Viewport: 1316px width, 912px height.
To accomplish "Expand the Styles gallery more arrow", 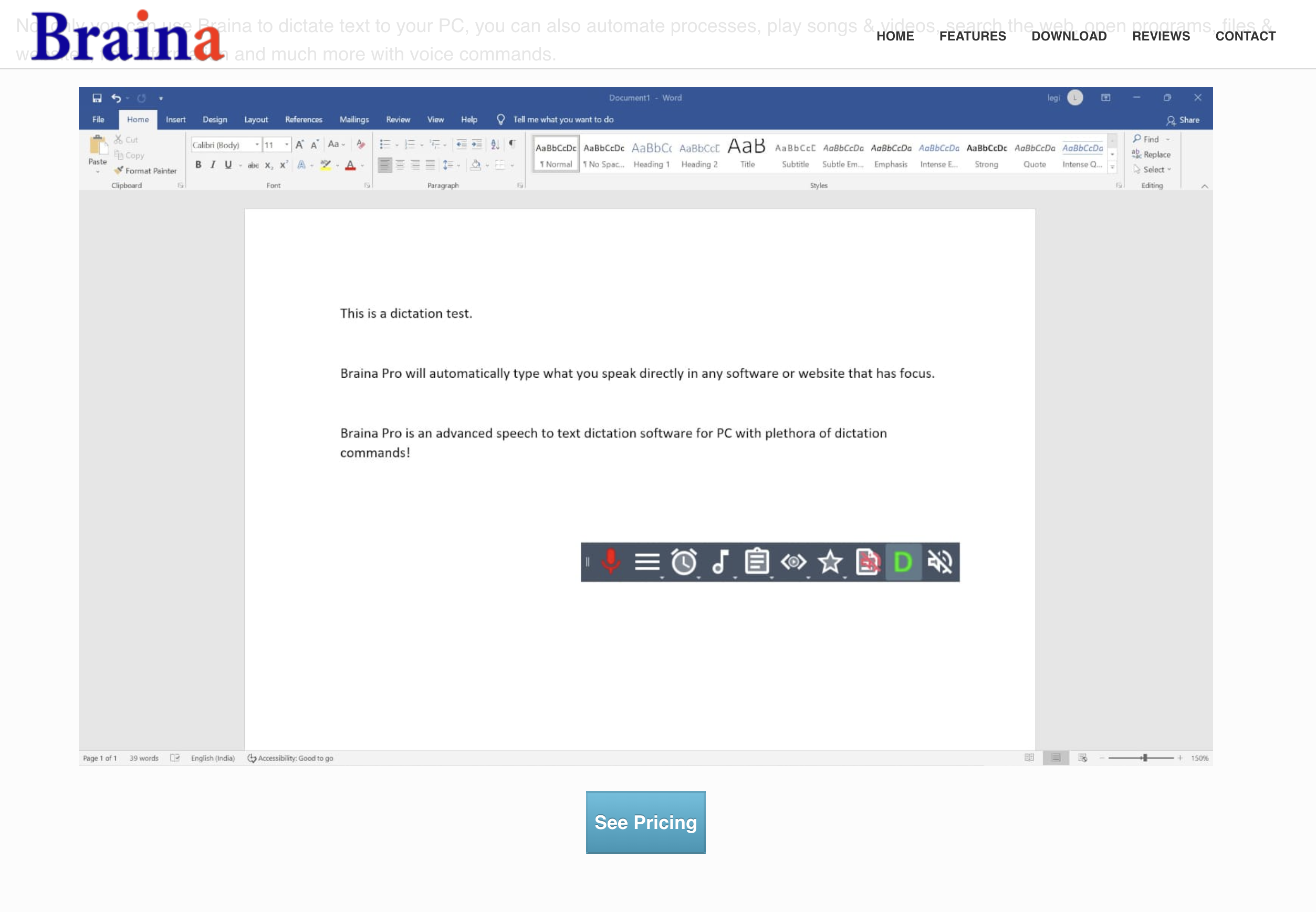I will click(x=1112, y=167).
